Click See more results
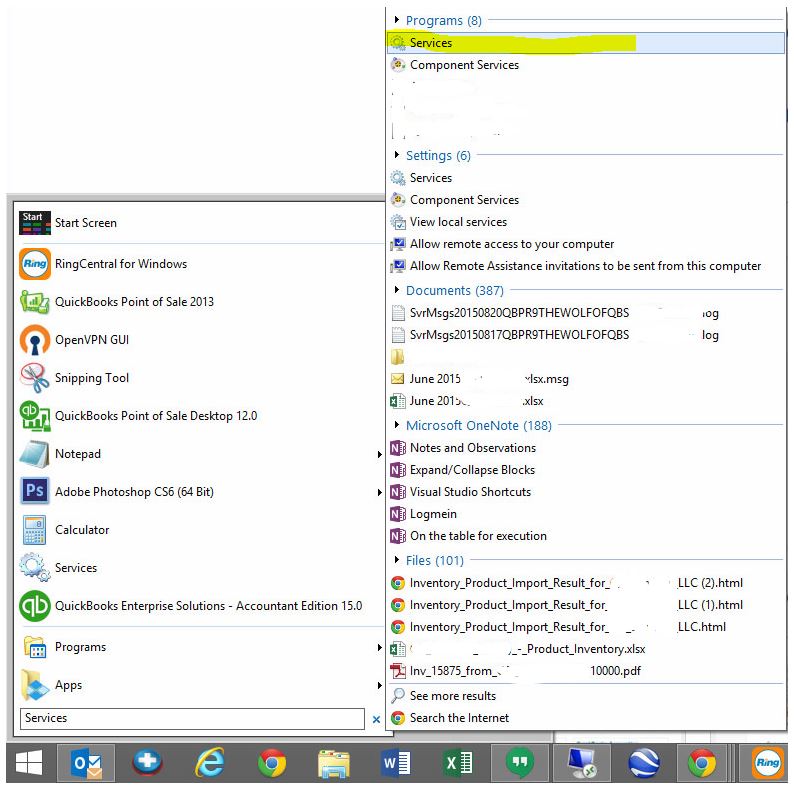Viewport: 794px width, 787px height. (x=453, y=696)
